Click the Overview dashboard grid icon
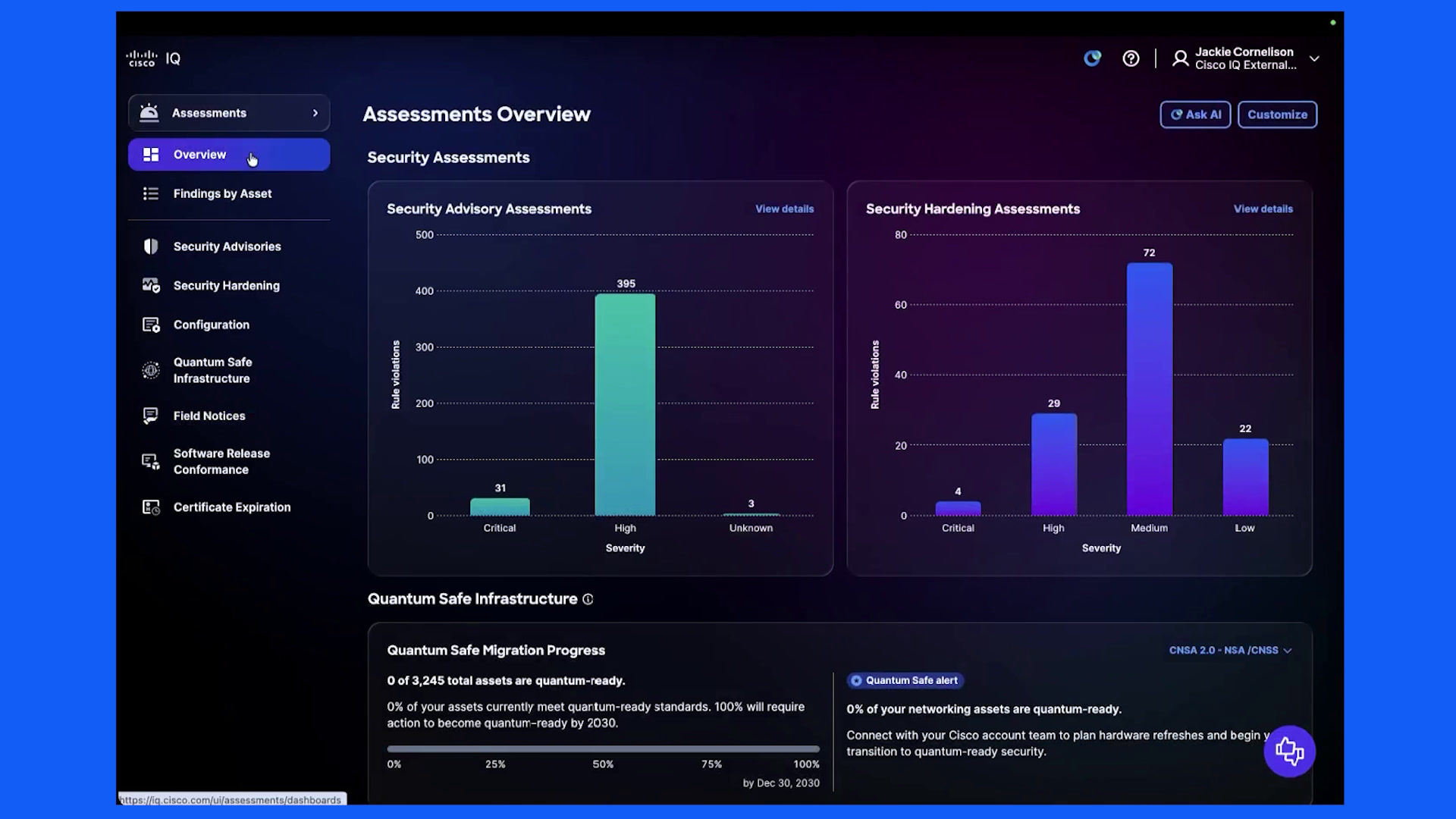Image resolution: width=1456 pixels, height=819 pixels. [151, 154]
